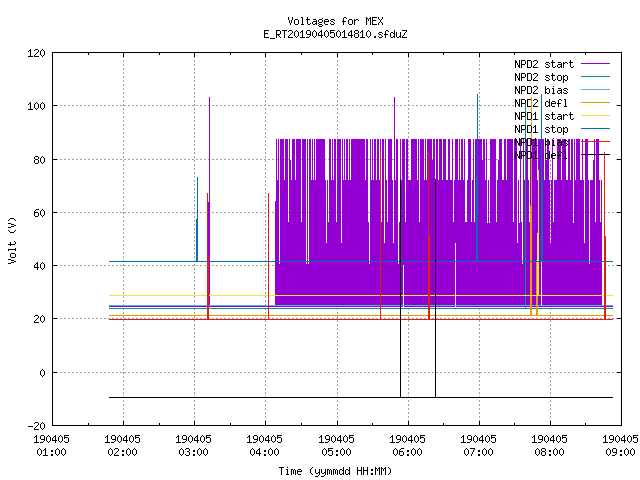Click the 09:00 x-axis time label
Image resolution: width=640 pixels, height=480 pixels.
coord(620,452)
